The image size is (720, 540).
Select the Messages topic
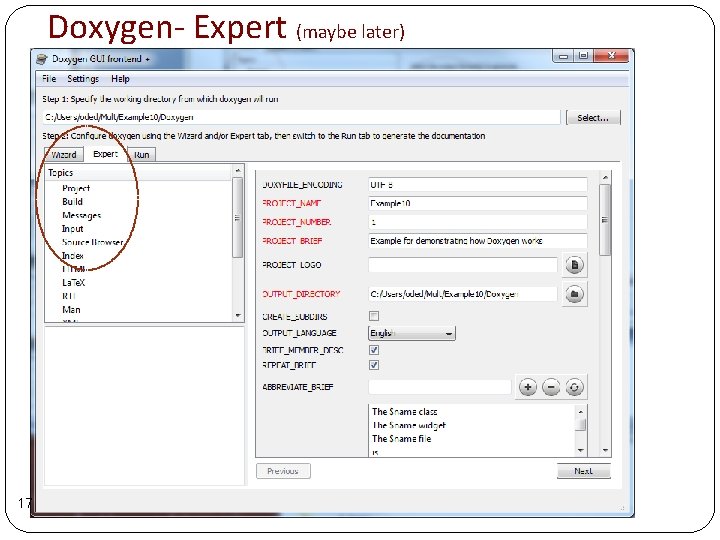pyautogui.click(x=82, y=215)
